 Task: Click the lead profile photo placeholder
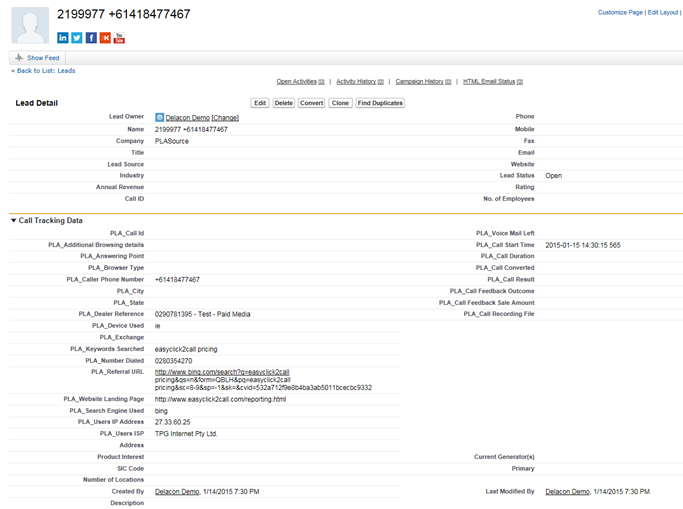(30, 25)
